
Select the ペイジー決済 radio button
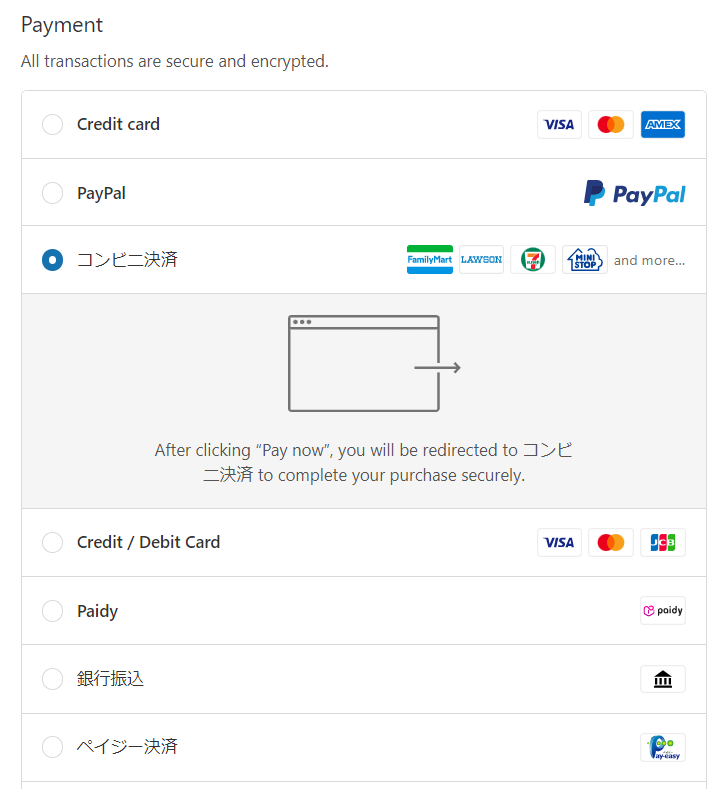coord(52,747)
